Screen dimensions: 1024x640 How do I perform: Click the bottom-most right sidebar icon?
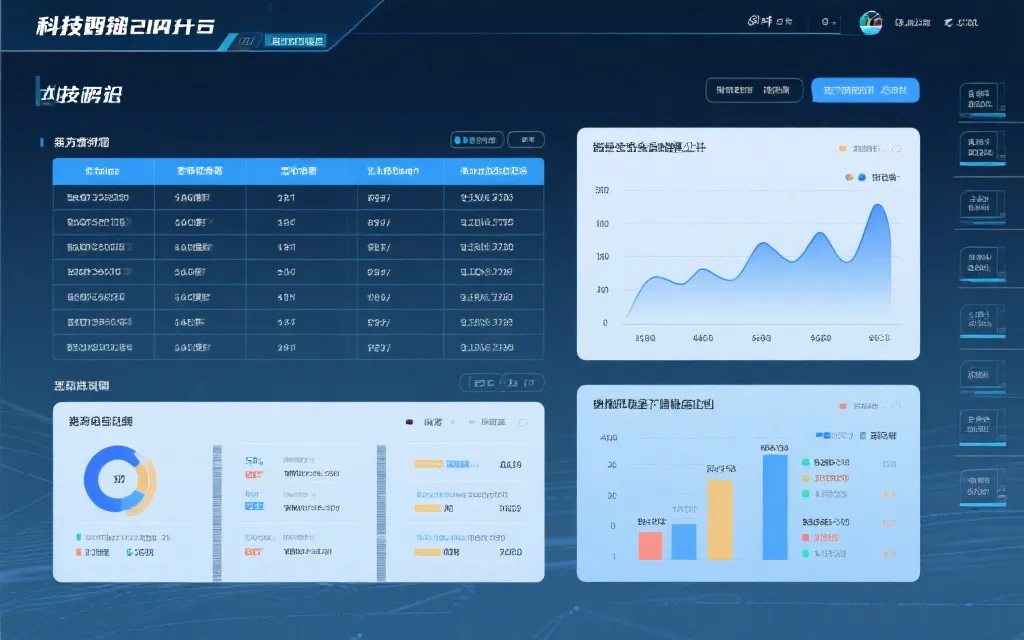980,486
